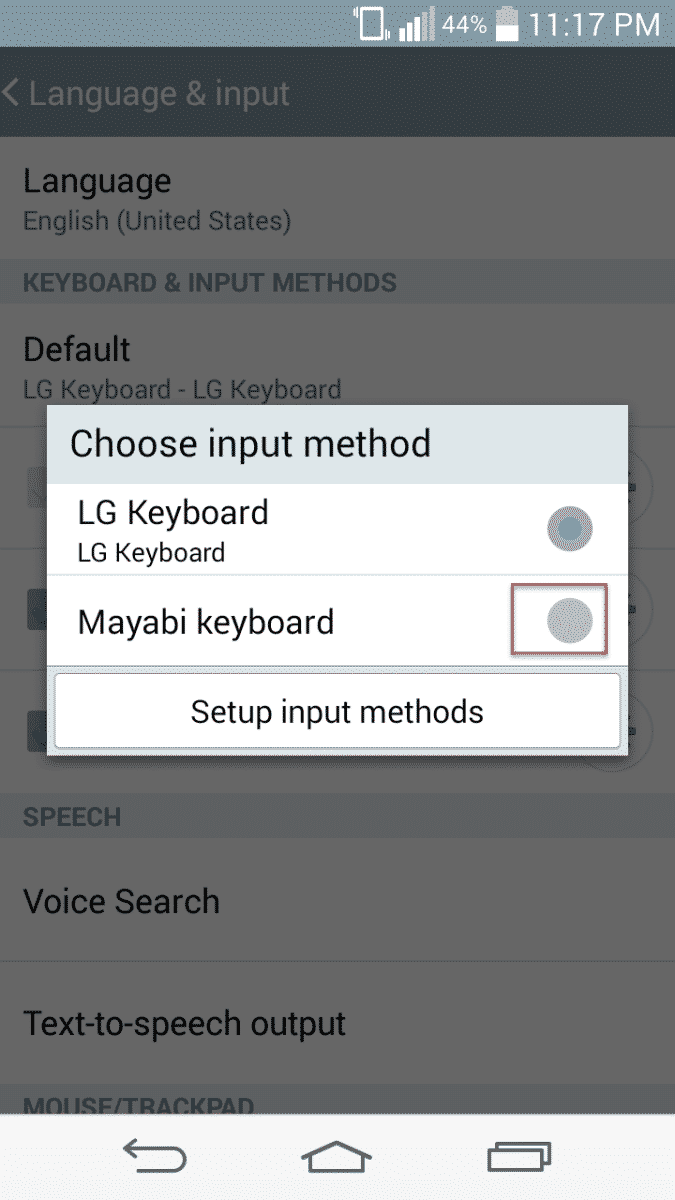675x1200 pixels.
Task: Select the LG Keyboard radio button
Action: [x=570, y=529]
